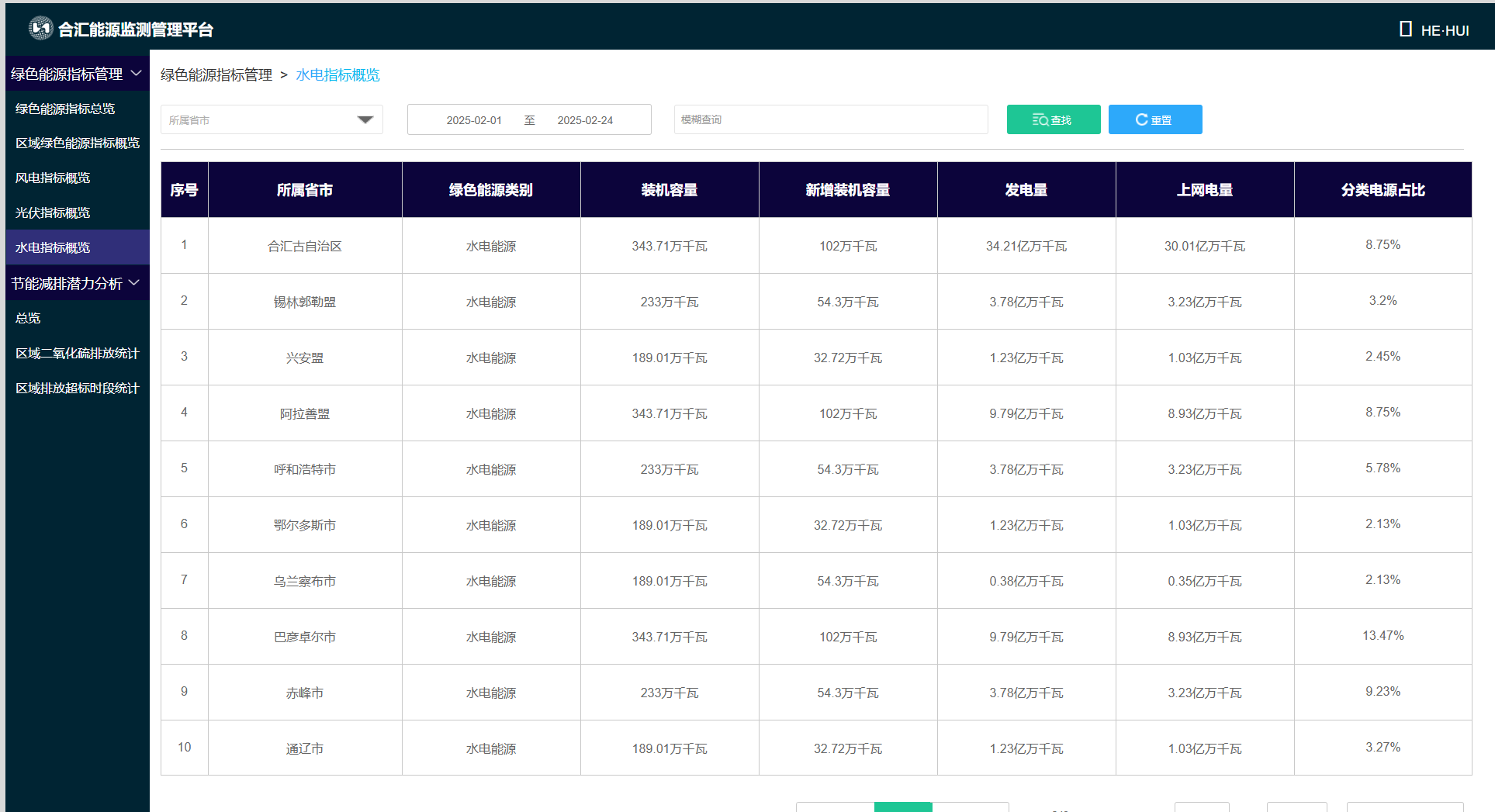Click the user icon beside HE·HUI
Image resolution: width=1495 pixels, height=812 pixels.
point(1405,29)
